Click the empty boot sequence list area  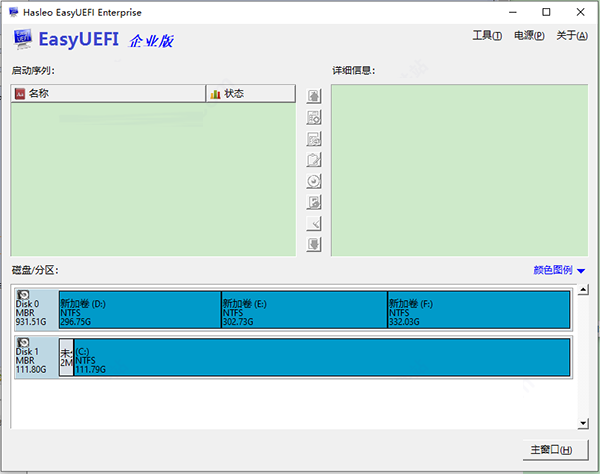(x=153, y=179)
